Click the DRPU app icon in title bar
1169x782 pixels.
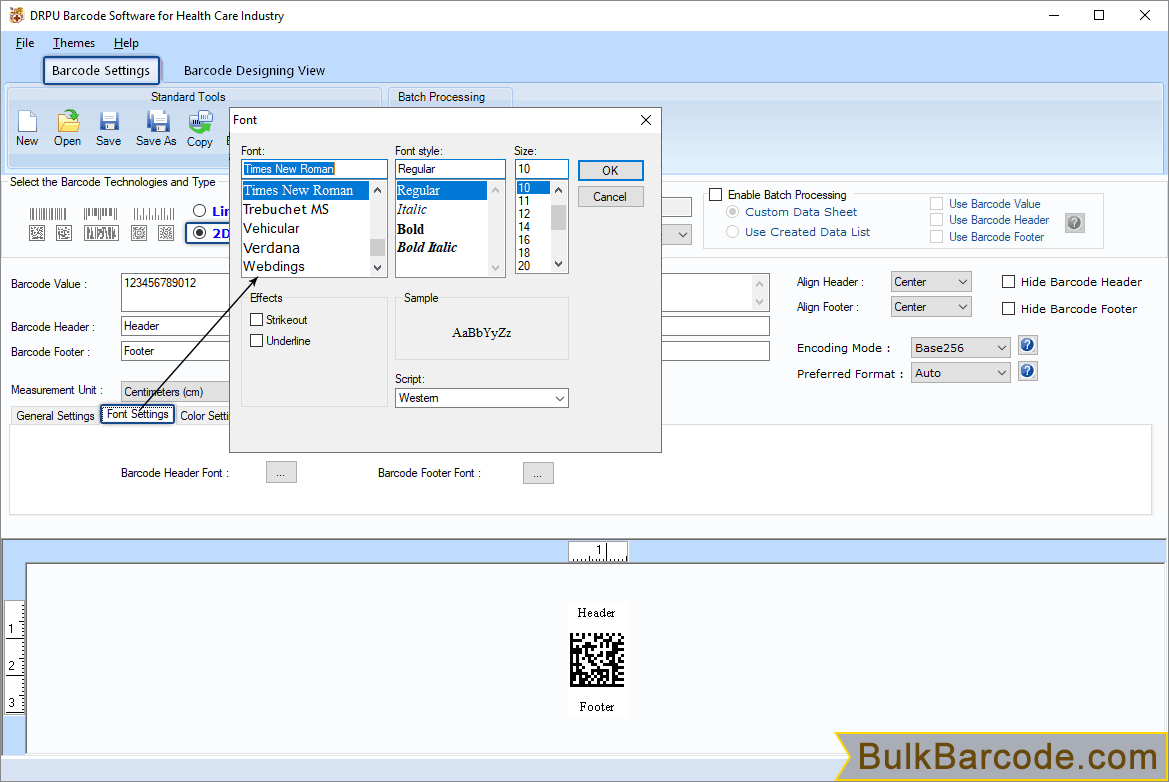click(x=16, y=15)
